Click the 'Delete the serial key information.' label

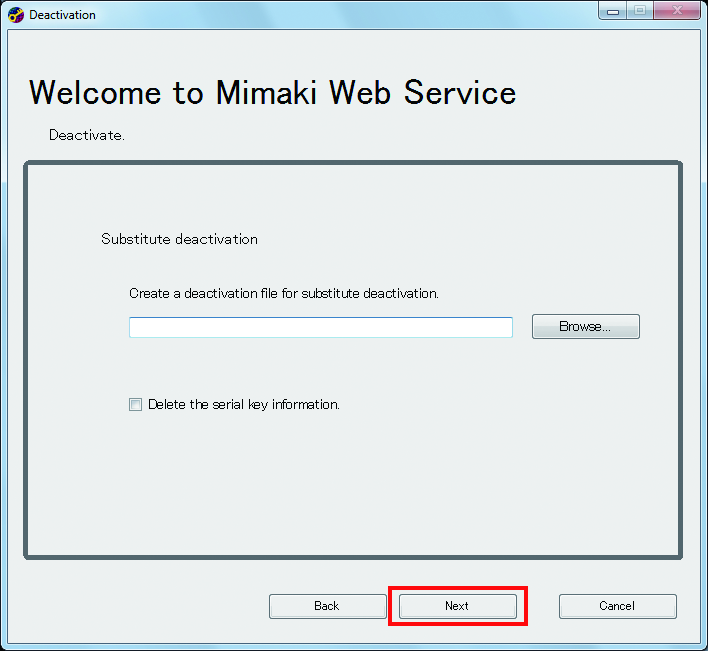244,405
